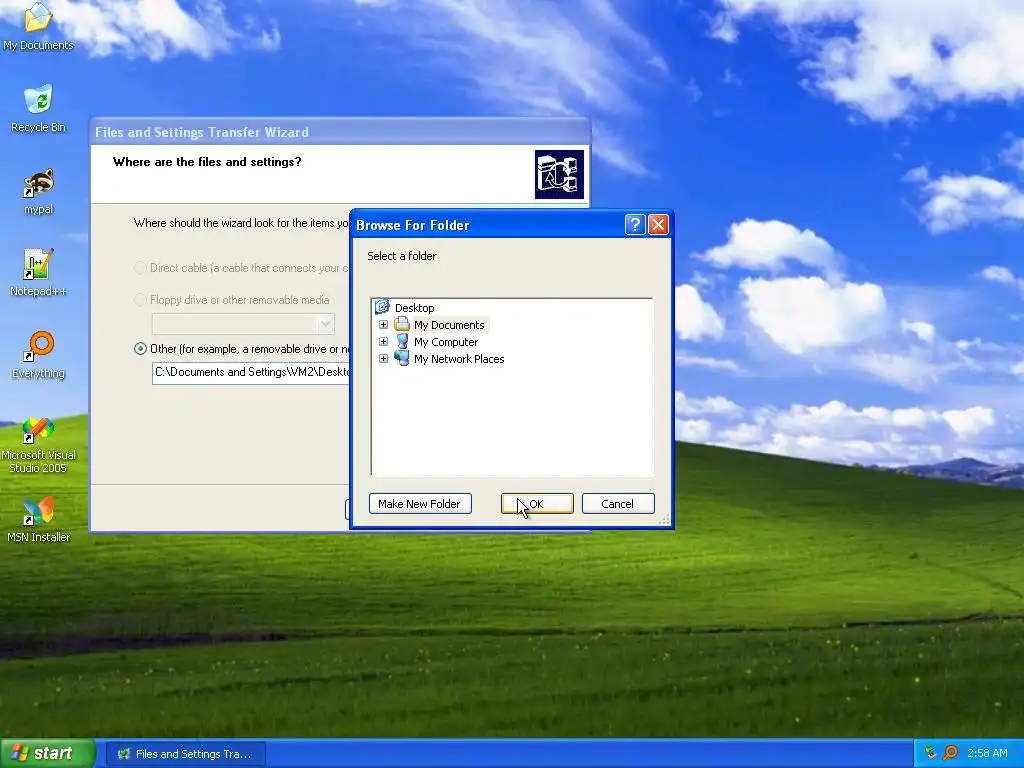Select the Floppy drive radio button
This screenshot has height=768, width=1024.
[x=140, y=300]
